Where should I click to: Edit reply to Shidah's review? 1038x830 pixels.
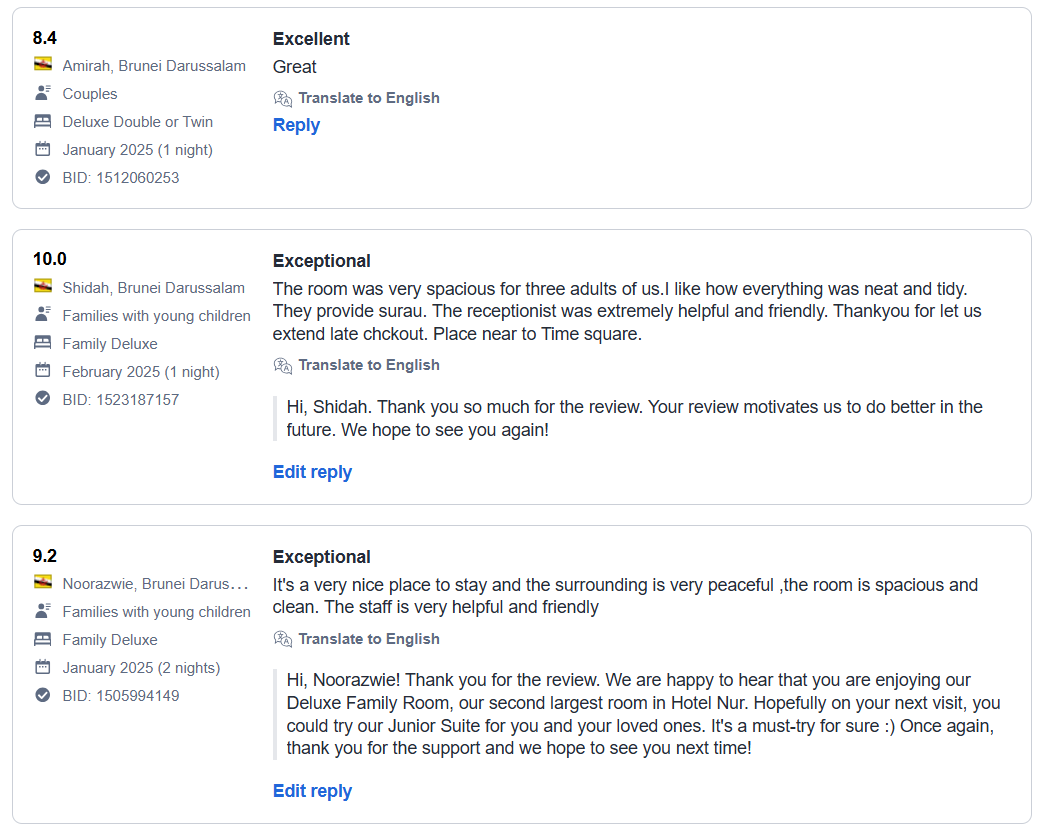pos(312,472)
